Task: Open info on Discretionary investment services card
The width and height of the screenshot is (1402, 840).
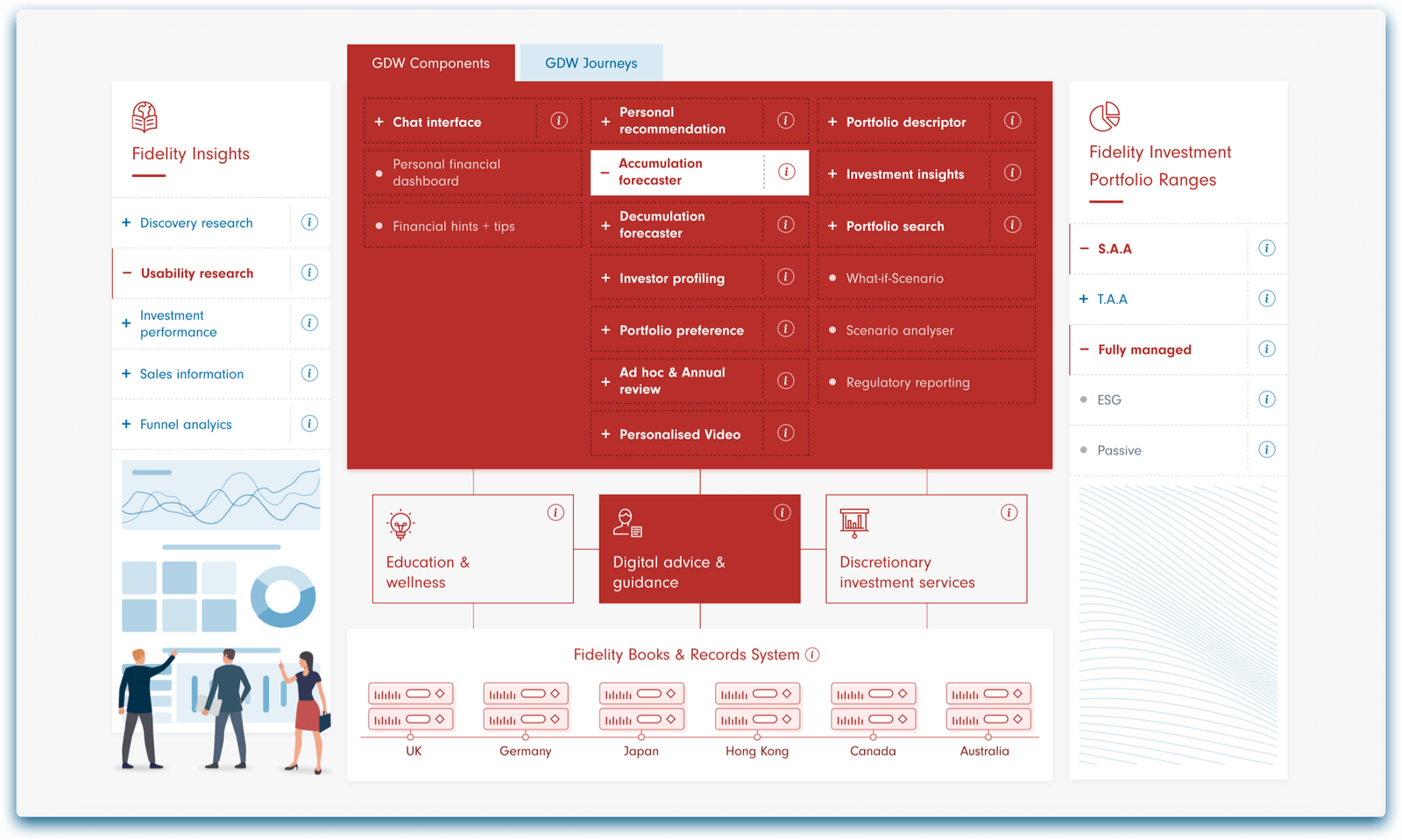Action: coord(1009,512)
